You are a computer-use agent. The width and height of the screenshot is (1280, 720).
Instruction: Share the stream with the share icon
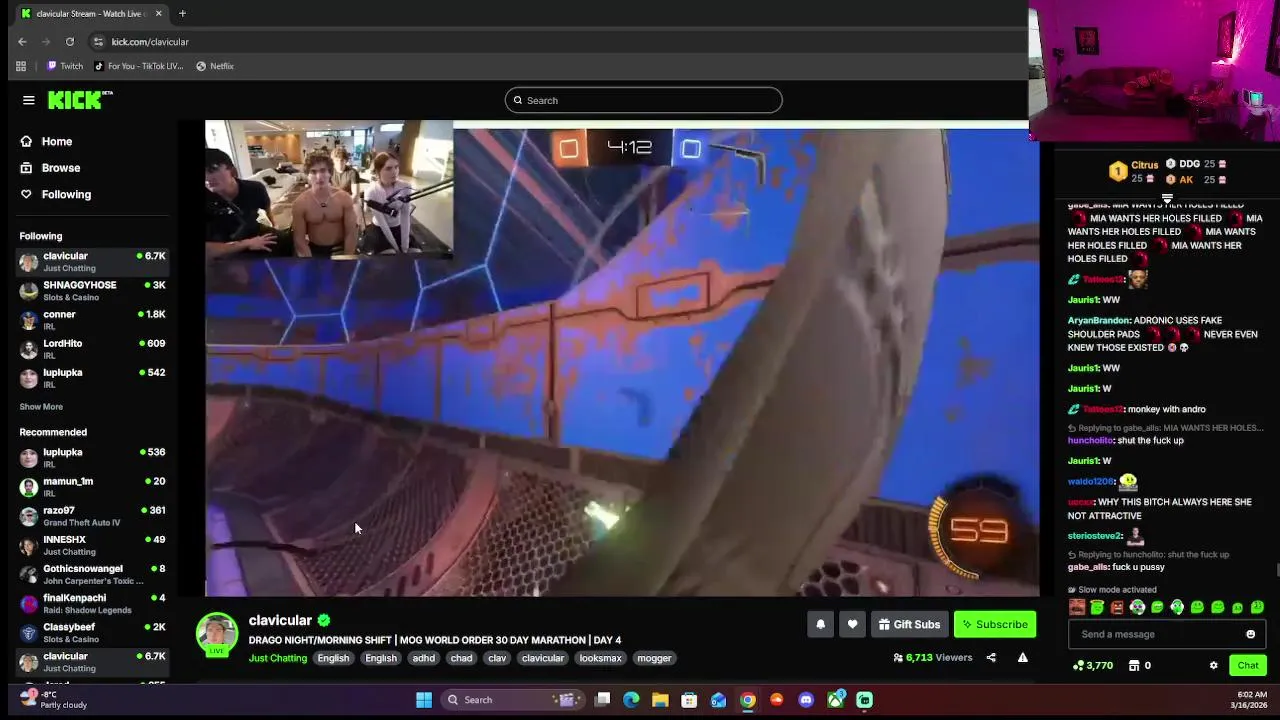coord(991,658)
